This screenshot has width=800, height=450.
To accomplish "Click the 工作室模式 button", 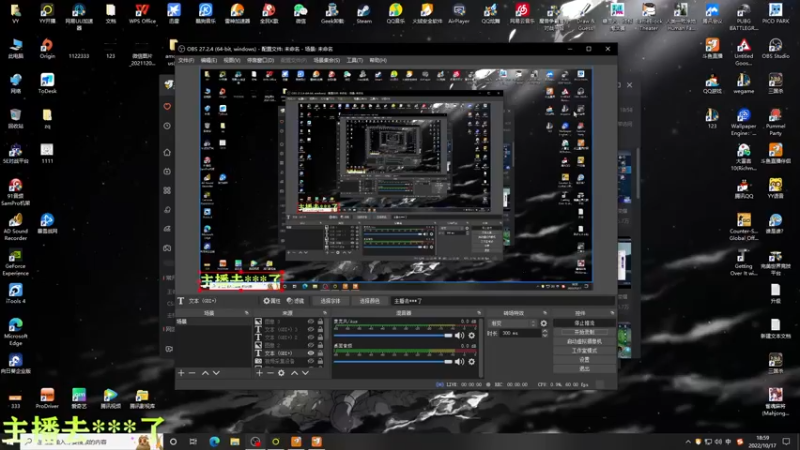I will 584,351.
